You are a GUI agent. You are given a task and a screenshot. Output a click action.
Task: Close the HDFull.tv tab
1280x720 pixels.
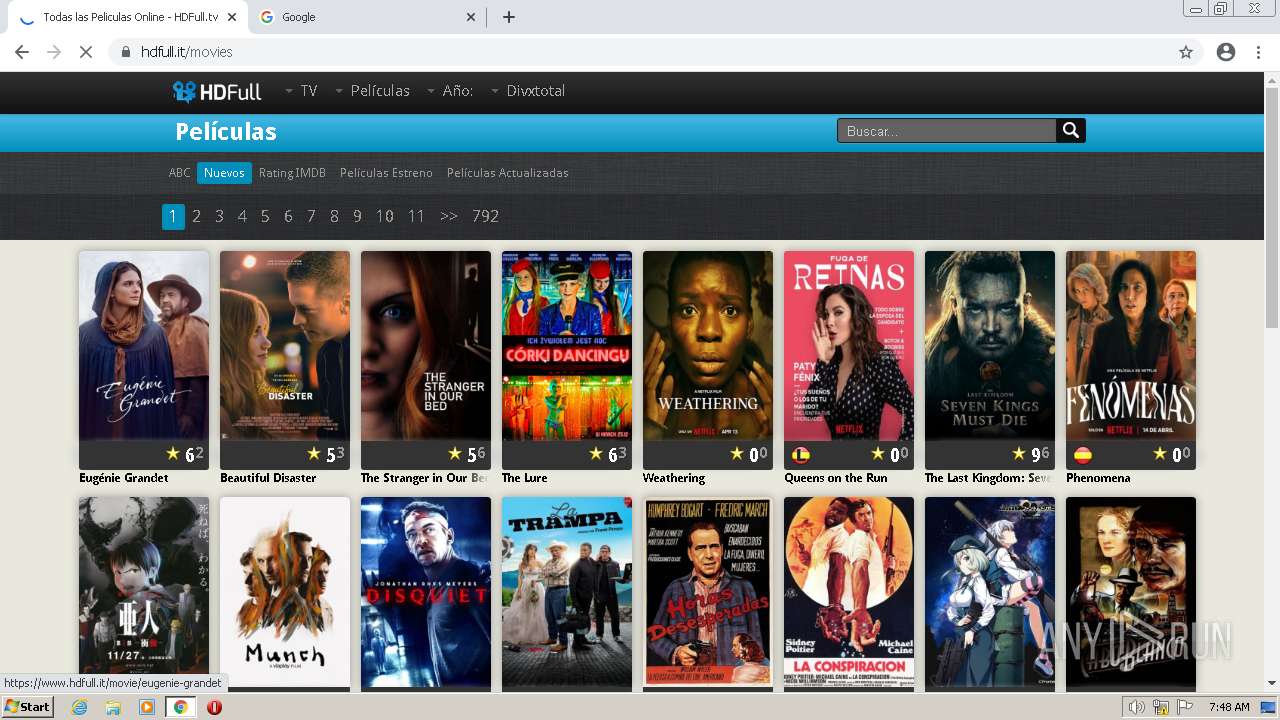pyautogui.click(x=232, y=17)
